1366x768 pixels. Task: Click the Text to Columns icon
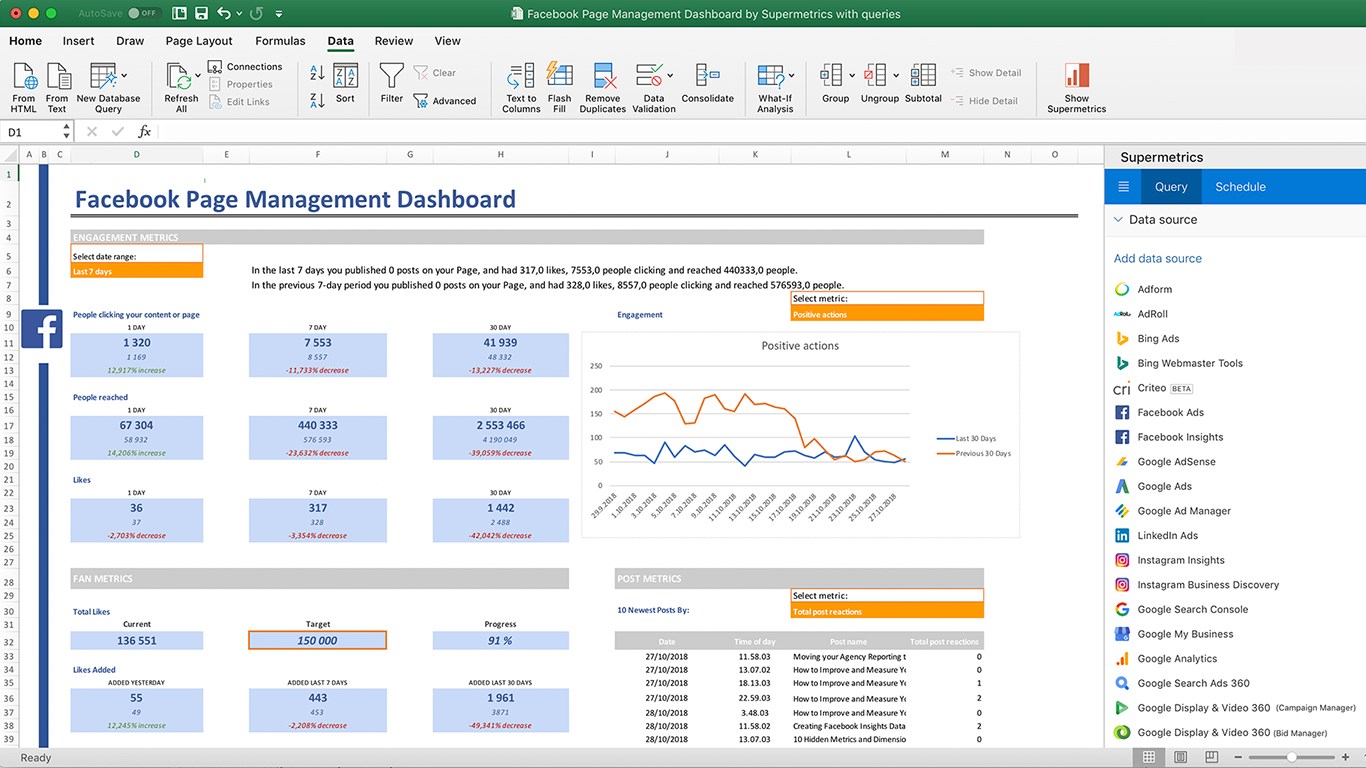click(x=520, y=78)
